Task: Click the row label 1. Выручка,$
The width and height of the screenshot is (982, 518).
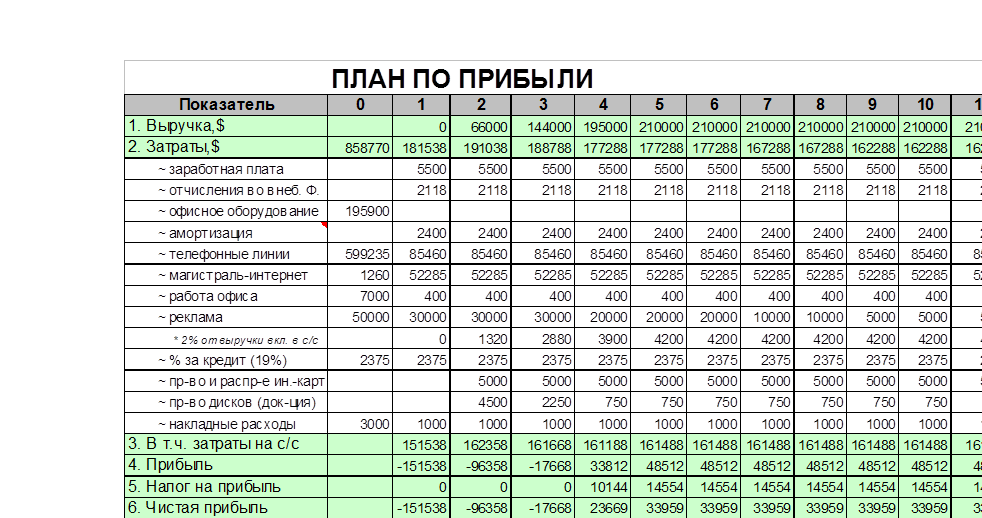Action: (226, 127)
